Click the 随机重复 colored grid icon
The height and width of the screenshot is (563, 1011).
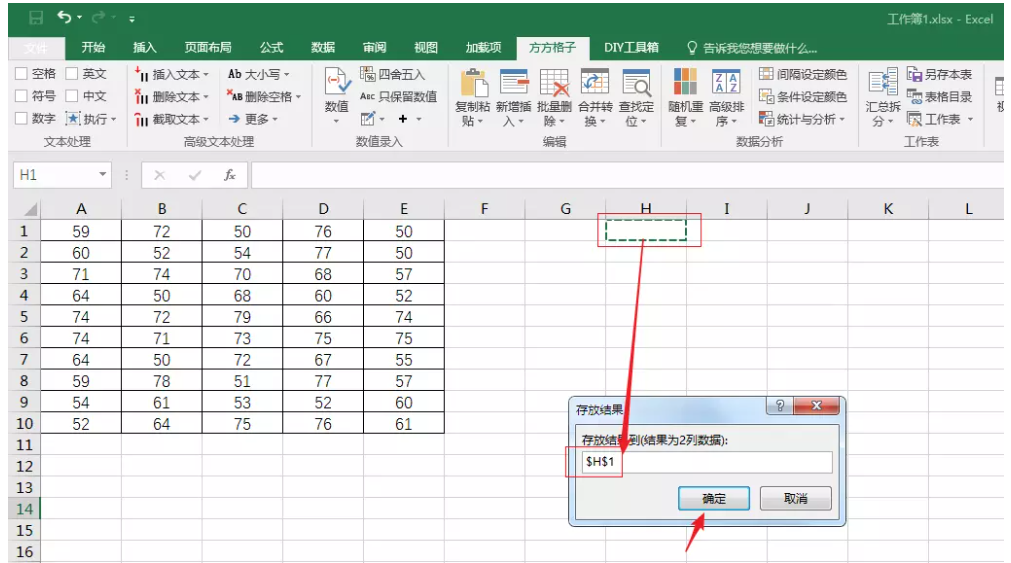point(685,84)
